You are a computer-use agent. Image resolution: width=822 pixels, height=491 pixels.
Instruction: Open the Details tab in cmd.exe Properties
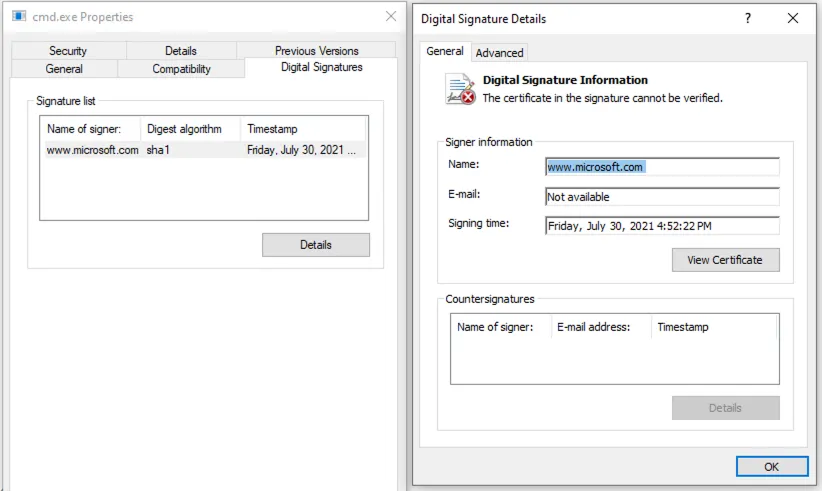coord(181,51)
